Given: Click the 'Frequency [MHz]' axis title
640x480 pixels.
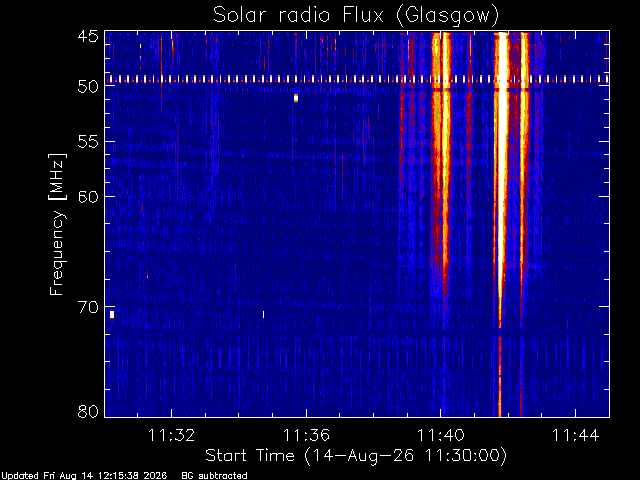Looking at the screenshot, I should coord(57,224).
